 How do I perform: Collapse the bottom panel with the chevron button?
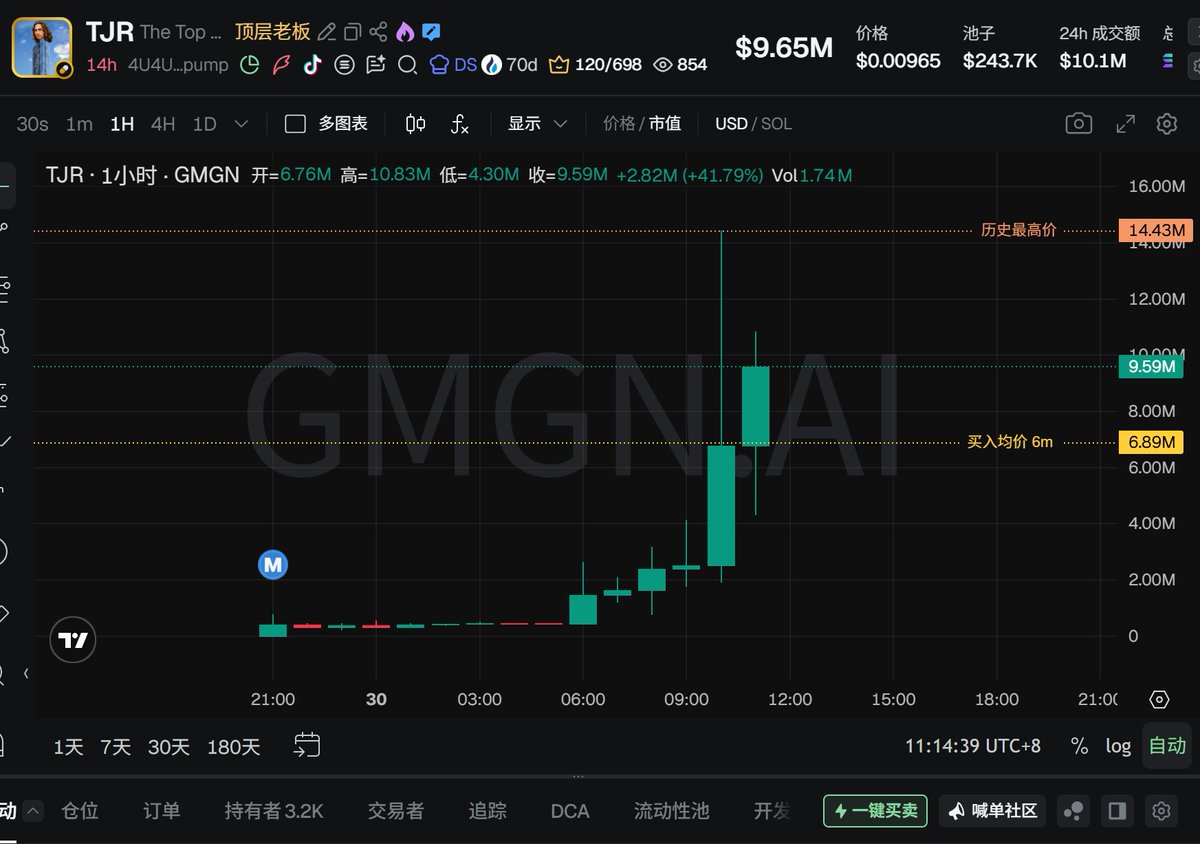34,811
